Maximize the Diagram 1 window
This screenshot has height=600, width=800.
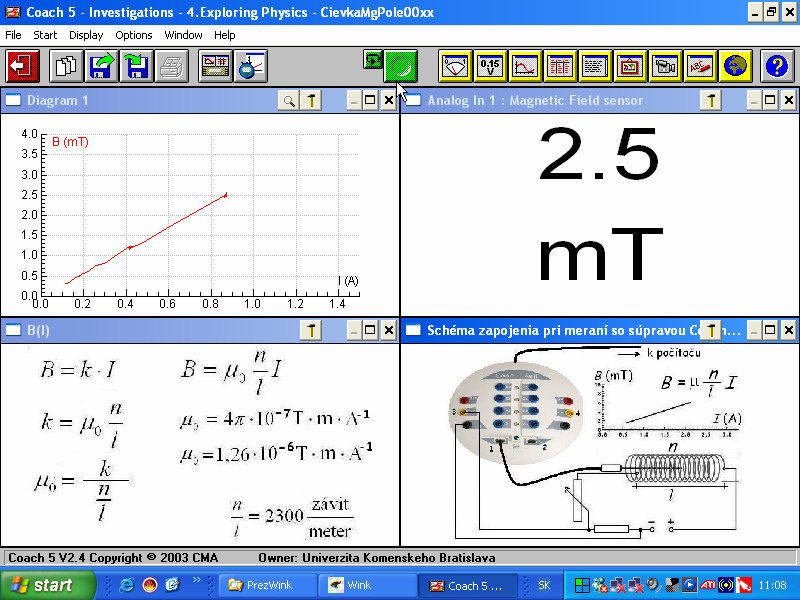[x=371, y=101]
